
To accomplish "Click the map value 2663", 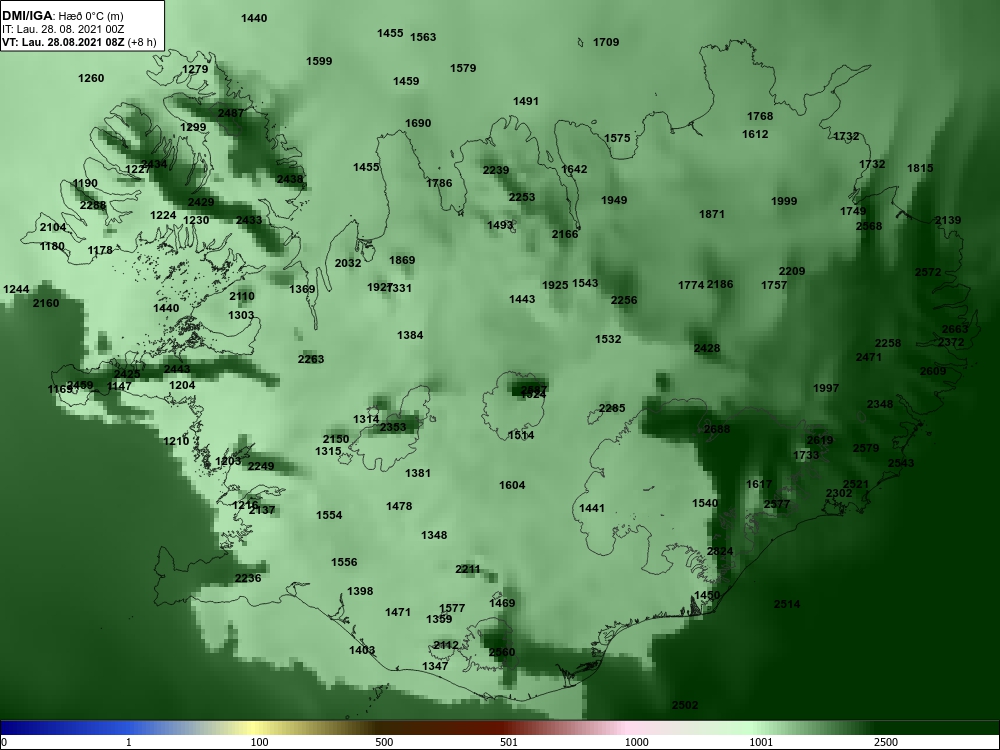I will click(955, 329).
